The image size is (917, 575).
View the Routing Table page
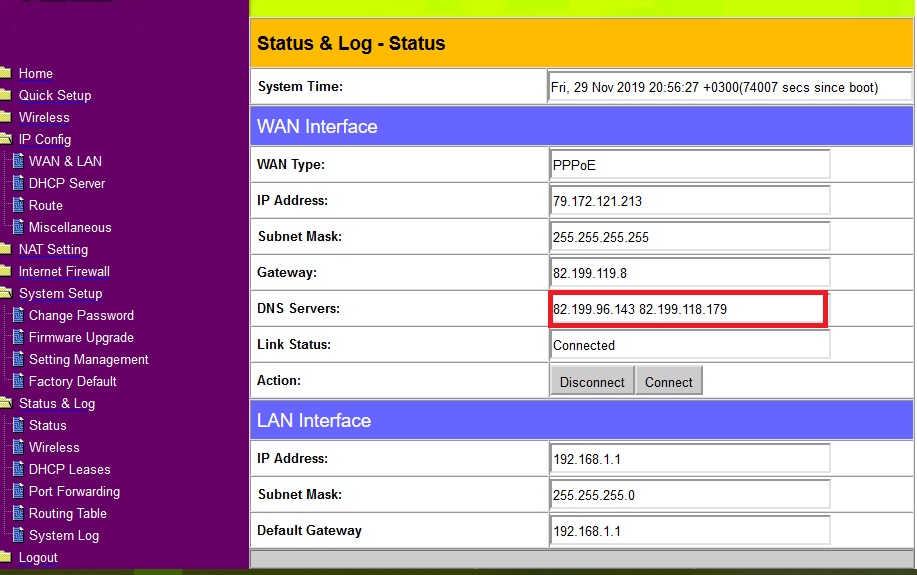click(x=68, y=514)
